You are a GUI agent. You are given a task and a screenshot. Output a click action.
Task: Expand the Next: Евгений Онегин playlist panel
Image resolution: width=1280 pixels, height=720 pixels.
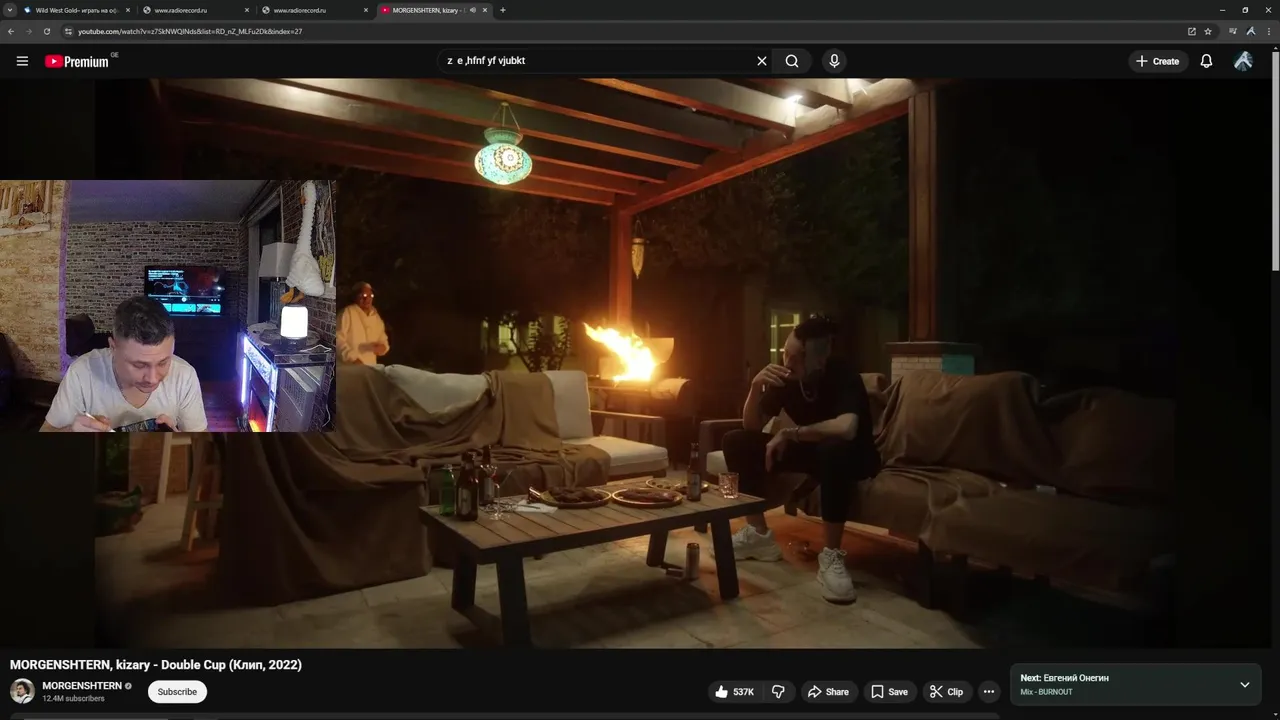[1245, 685]
